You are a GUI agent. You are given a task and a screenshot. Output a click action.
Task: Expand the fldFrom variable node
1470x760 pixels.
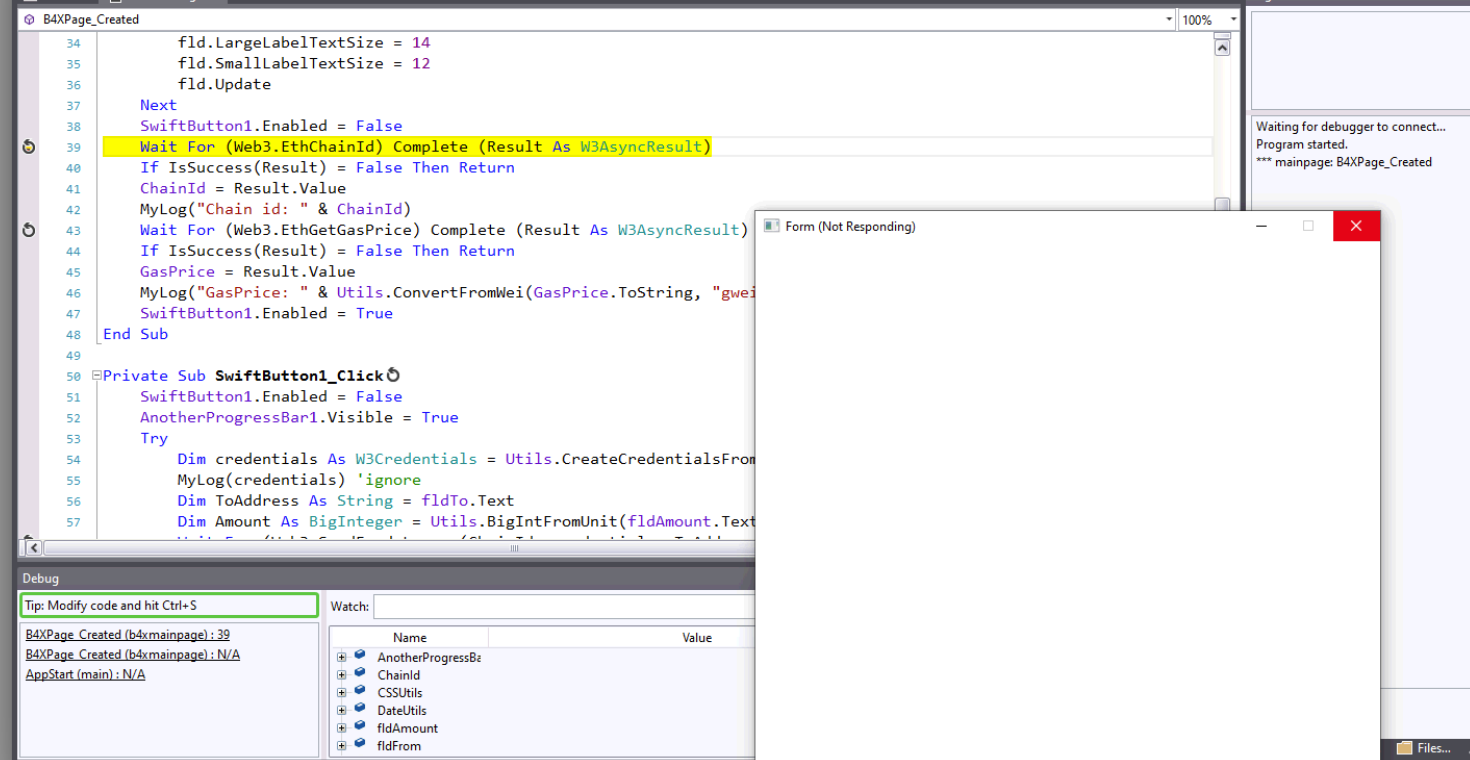pos(342,746)
